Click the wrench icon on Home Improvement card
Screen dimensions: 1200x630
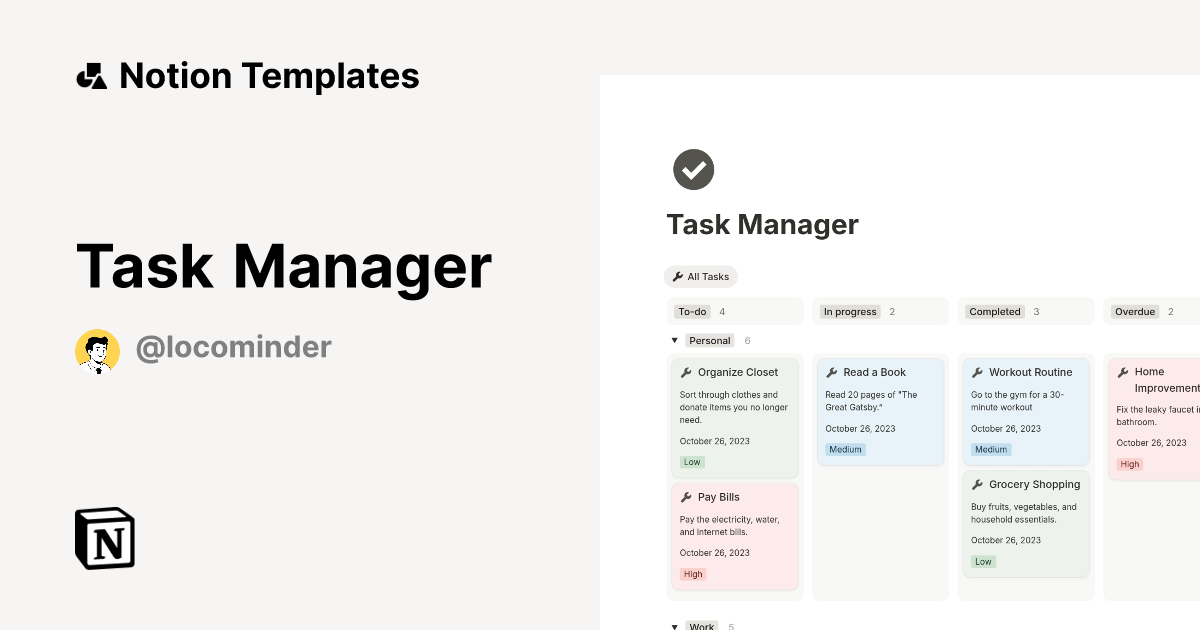[x=1122, y=371]
